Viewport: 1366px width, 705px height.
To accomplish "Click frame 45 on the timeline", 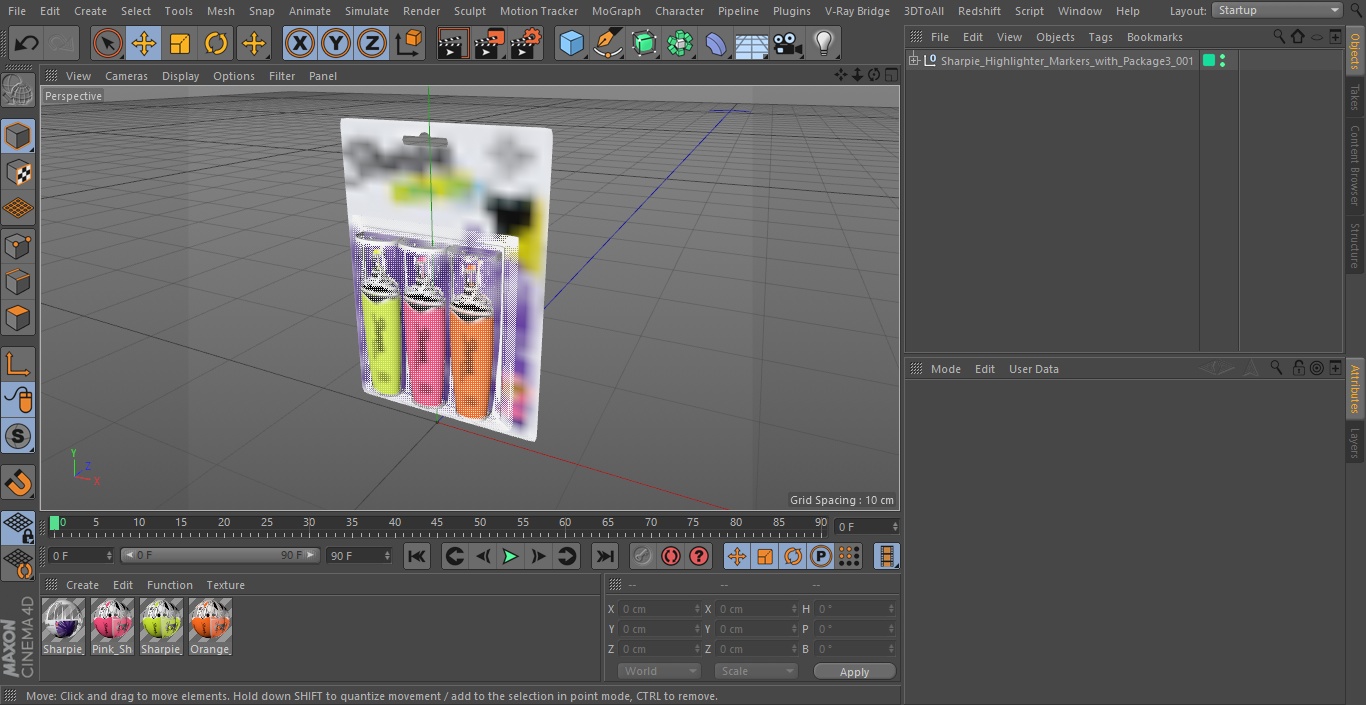I will click(437, 523).
